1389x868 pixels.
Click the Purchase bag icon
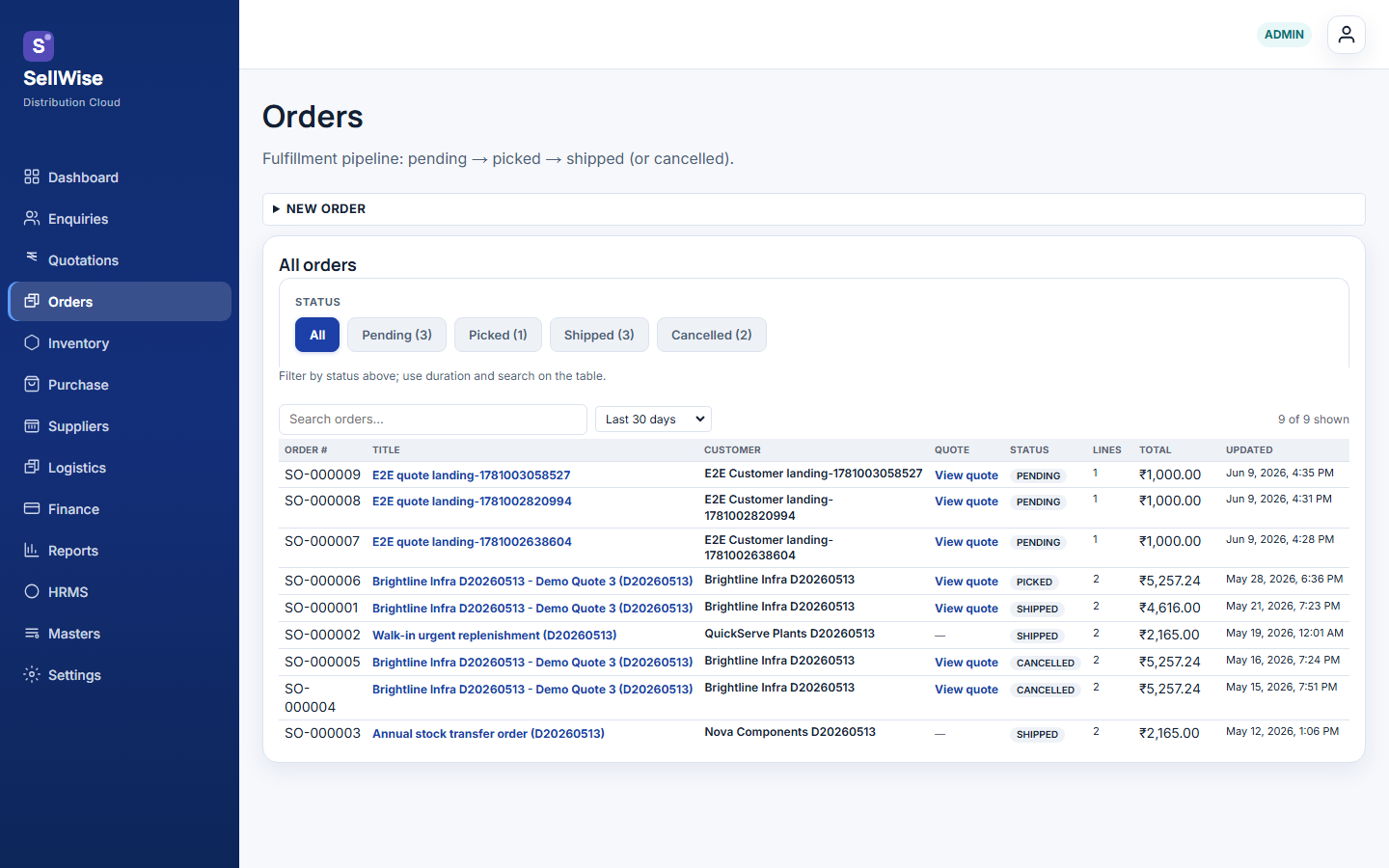click(x=32, y=384)
